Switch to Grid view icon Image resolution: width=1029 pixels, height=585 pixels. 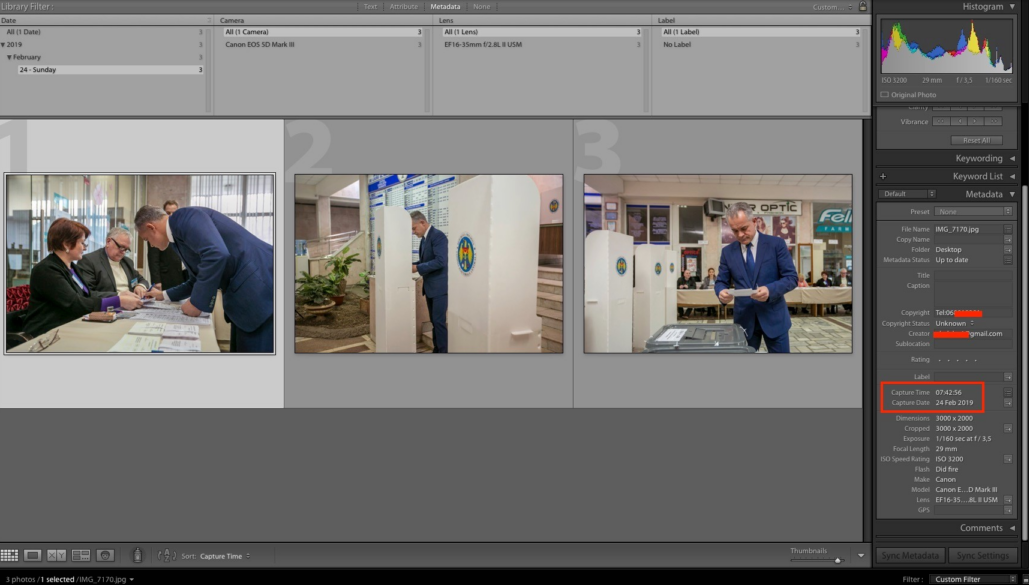point(9,555)
